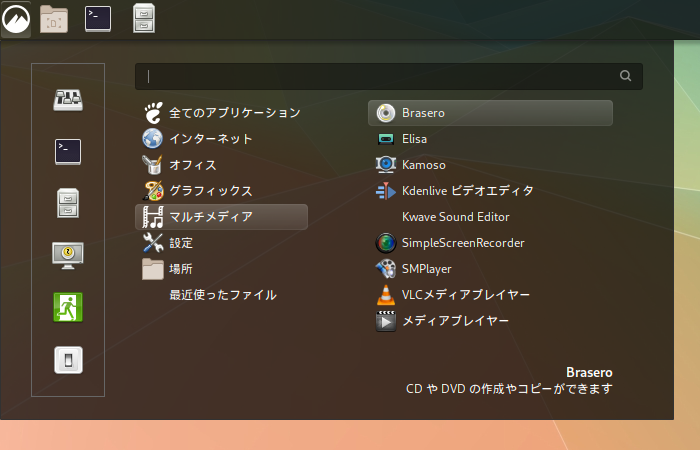This screenshot has height=450, width=700.
Task: Click the Kdenlive editor icon
Action: [x=386, y=191]
